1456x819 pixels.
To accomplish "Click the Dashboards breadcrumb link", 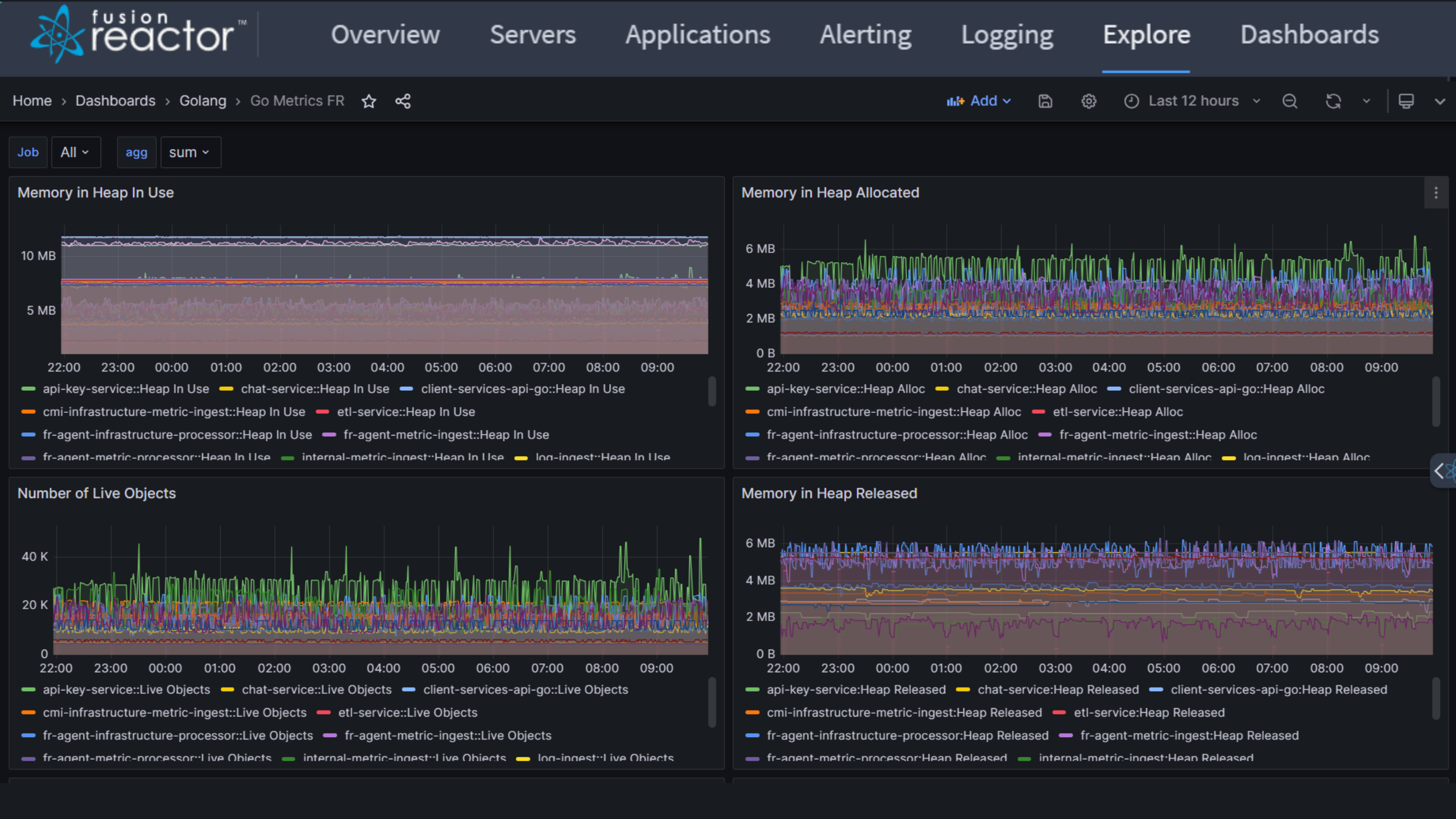I will click(115, 101).
